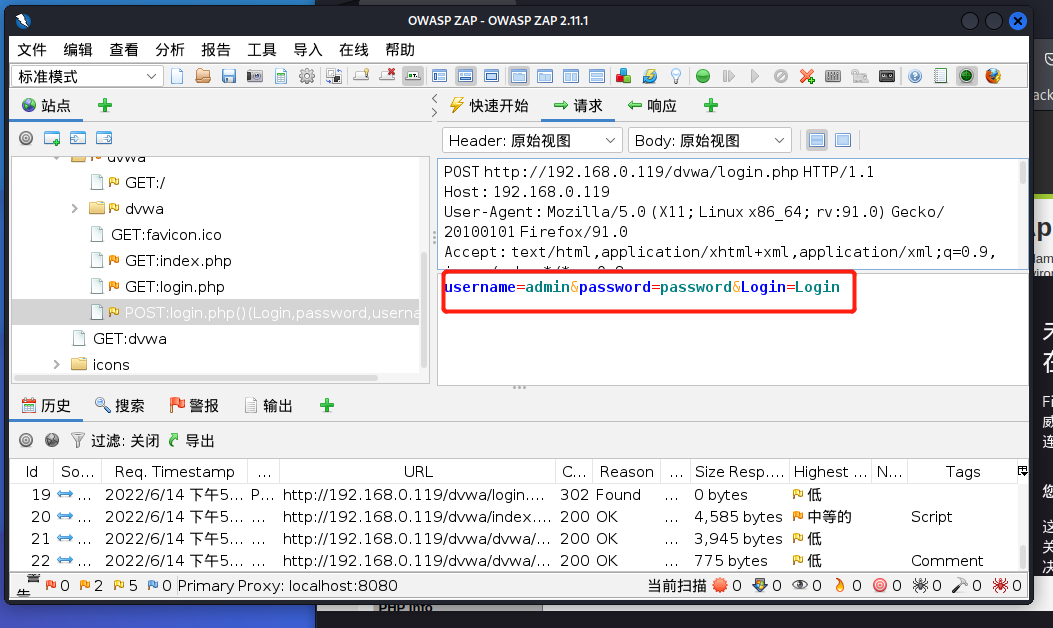1053x628 pixels.
Task: Add a new tab beside 响应 with the plus
Action: coord(711,105)
